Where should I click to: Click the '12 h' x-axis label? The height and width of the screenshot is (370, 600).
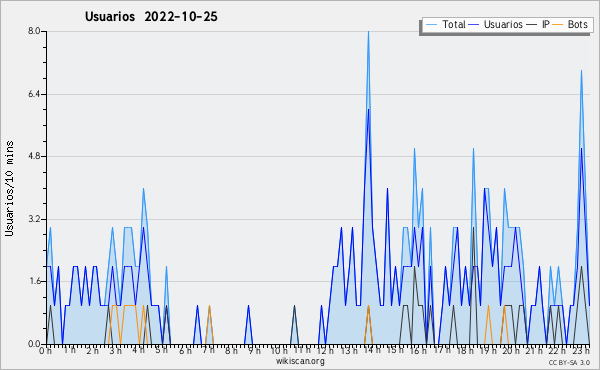325,350
